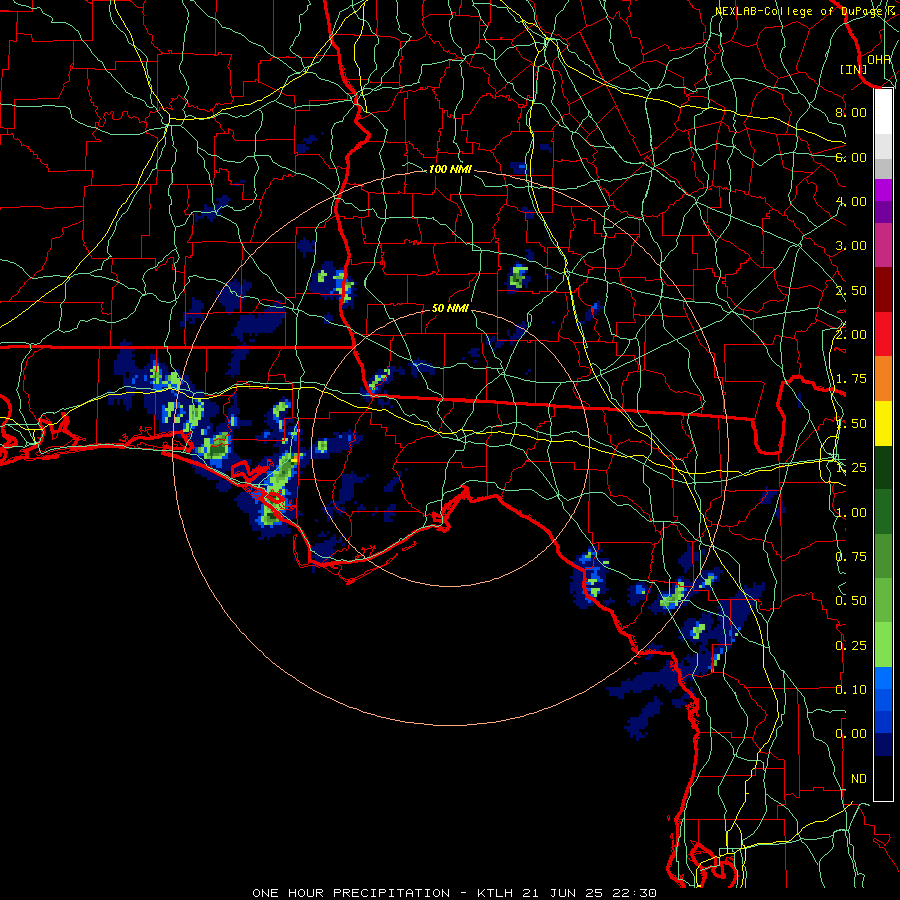Select the 0.25 legend value
This screenshot has width=900, height=900.
(851, 646)
